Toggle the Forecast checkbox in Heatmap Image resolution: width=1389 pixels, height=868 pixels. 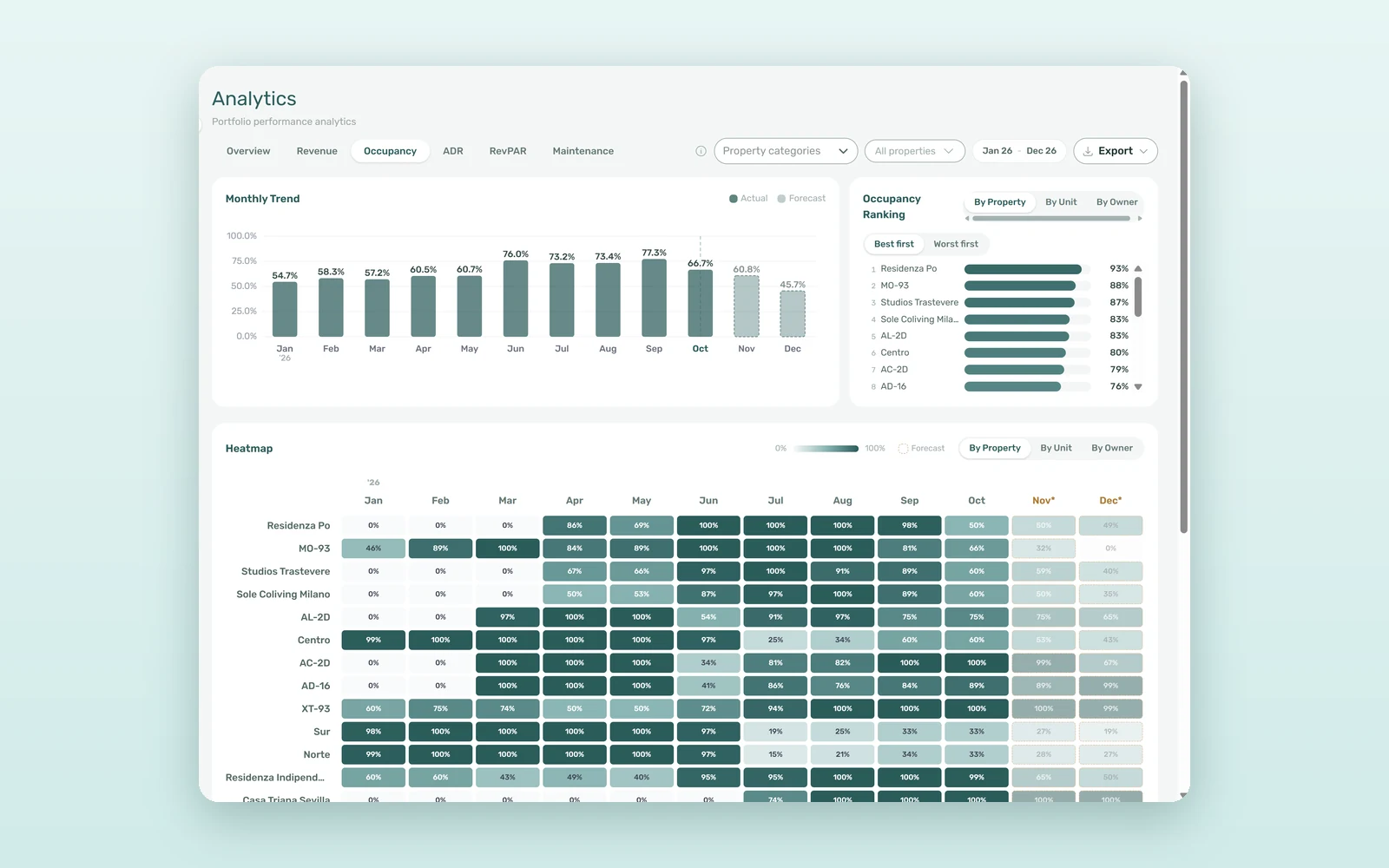[x=903, y=449]
